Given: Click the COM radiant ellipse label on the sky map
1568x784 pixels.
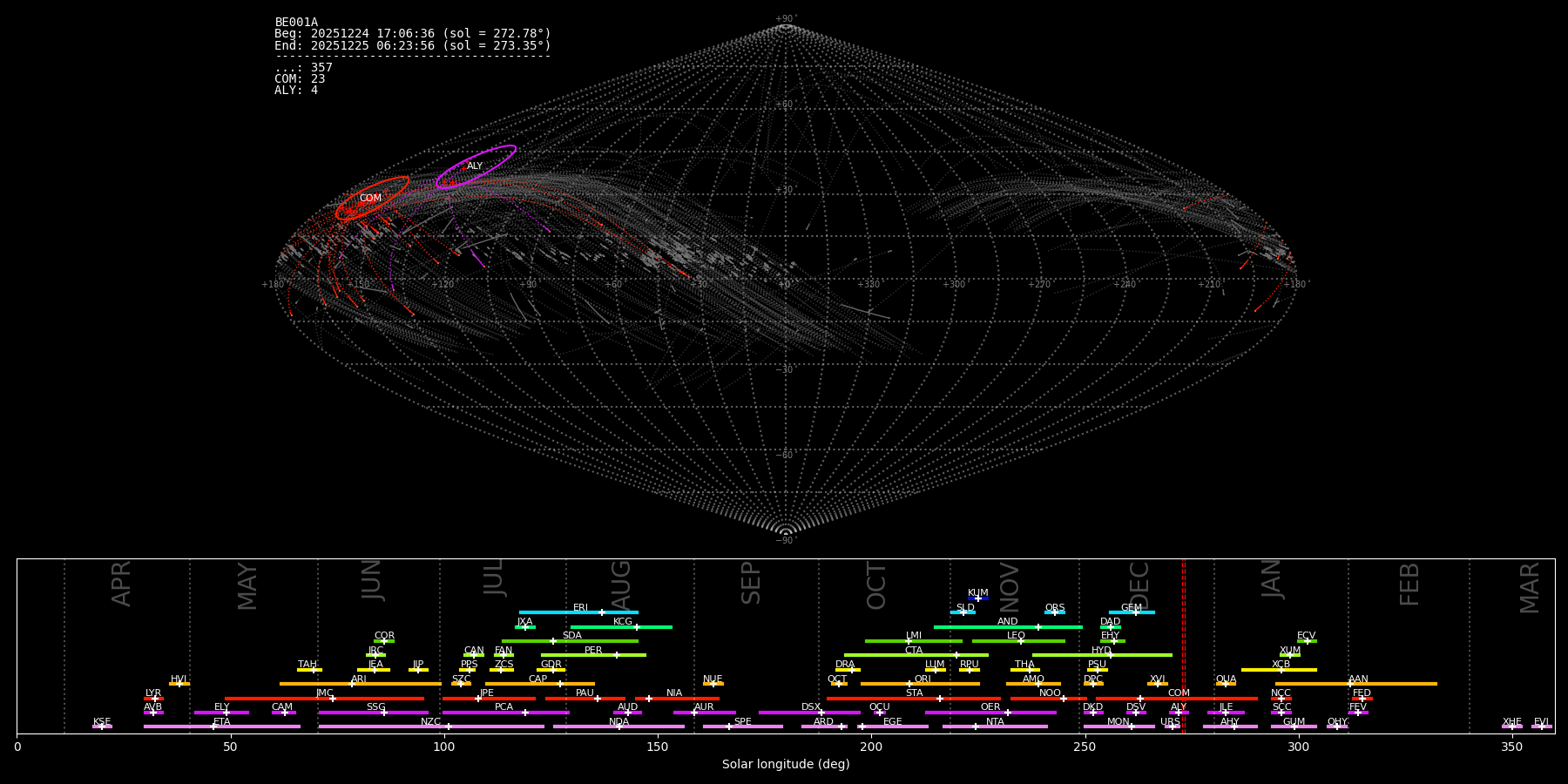Looking at the screenshot, I should click(370, 199).
